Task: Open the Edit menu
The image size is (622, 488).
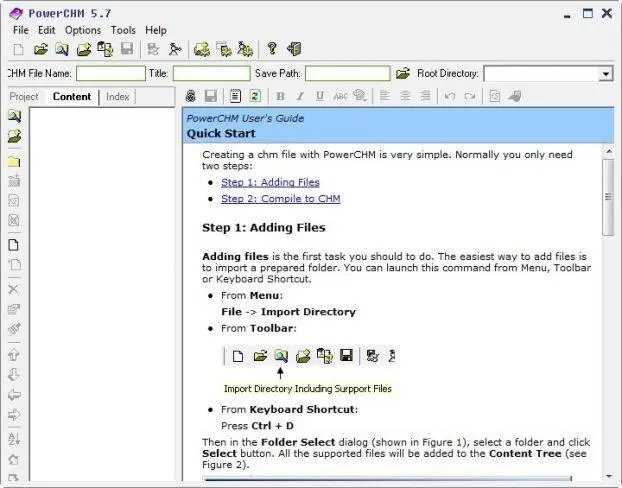Action: (46, 30)
